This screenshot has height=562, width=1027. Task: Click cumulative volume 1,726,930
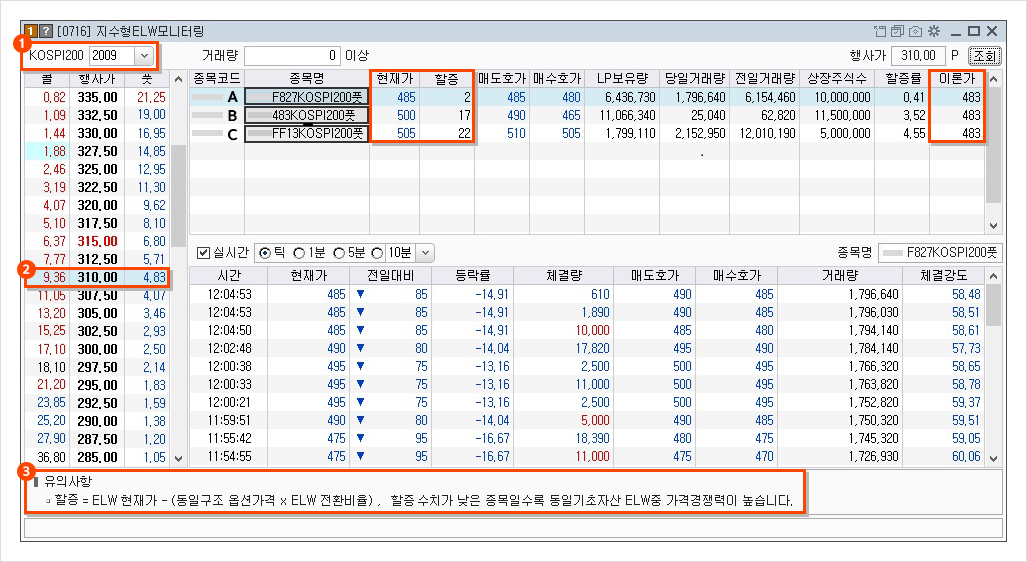click(x=872, y=457)
